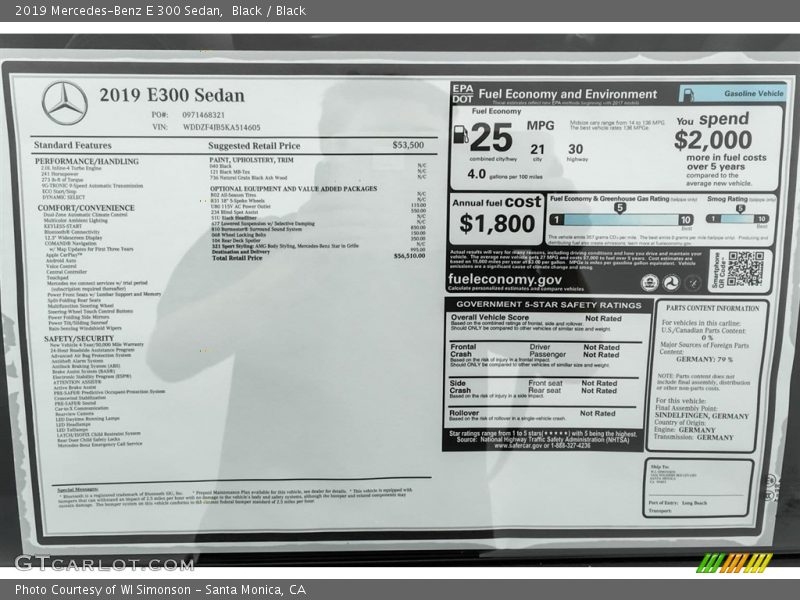Click the 'Rear Deck Spoiler' option line
Screen dimensions: 800x600
click(x=236, y=240)
